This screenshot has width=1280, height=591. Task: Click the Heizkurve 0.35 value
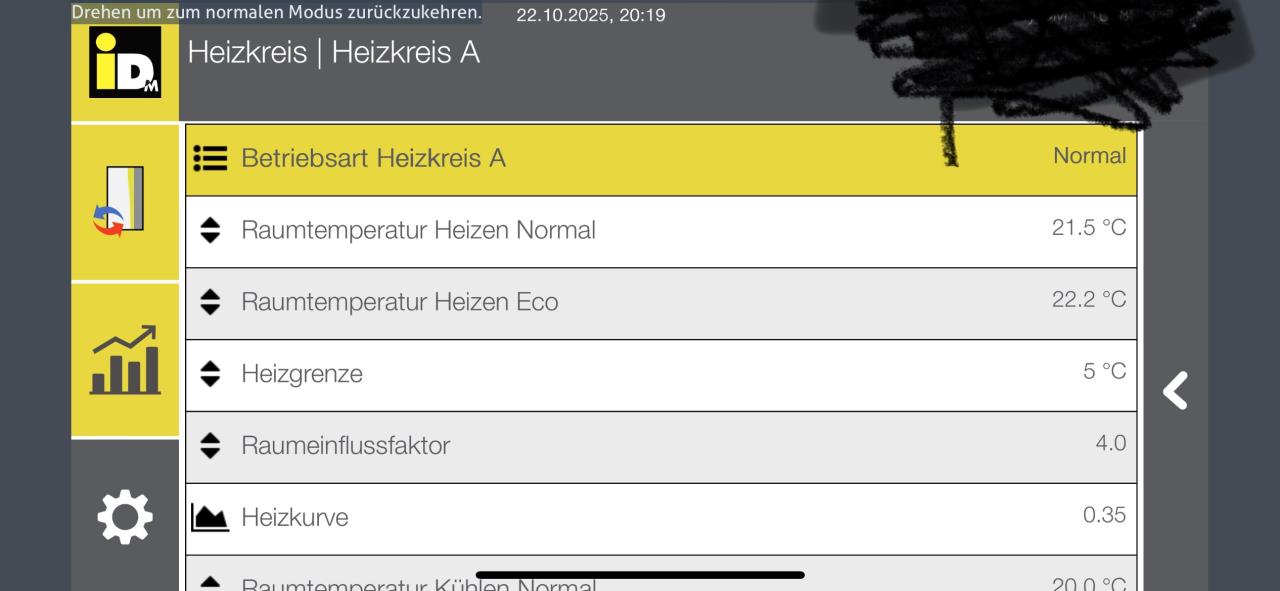tap(1104, 515)
